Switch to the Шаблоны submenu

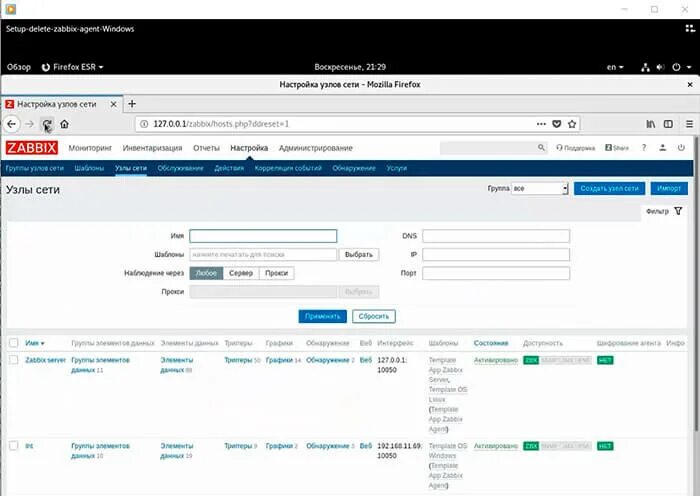(x=89, y=168)
